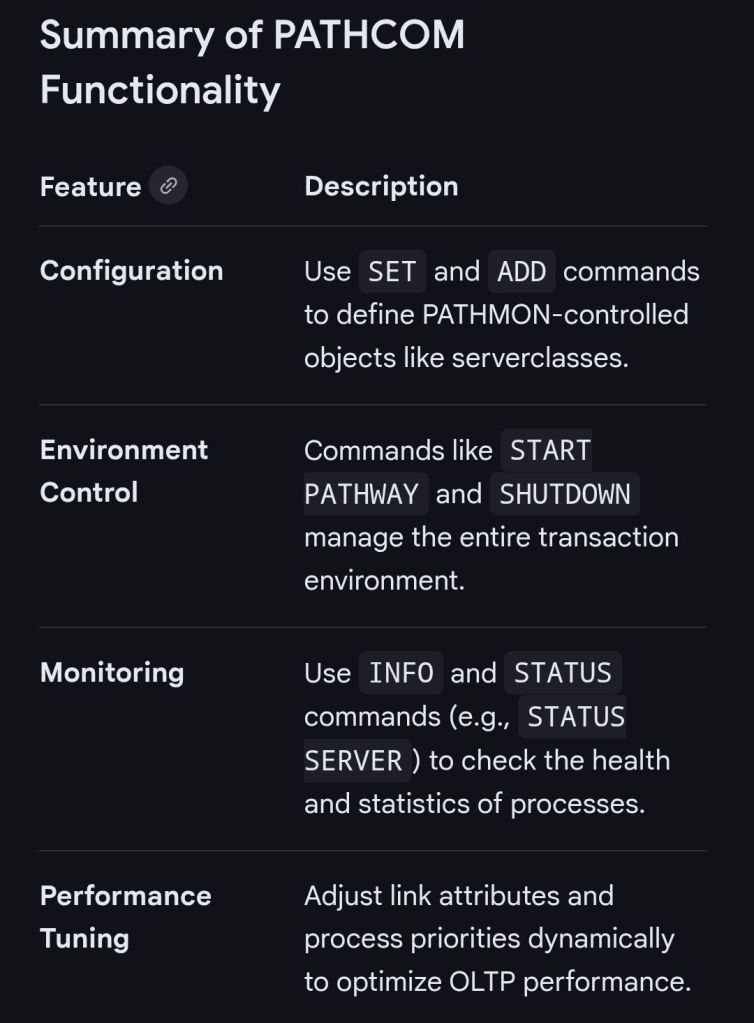Click the SET code snippet
The height and width of the screenshot is (1023, 754).
coord(392,272)
